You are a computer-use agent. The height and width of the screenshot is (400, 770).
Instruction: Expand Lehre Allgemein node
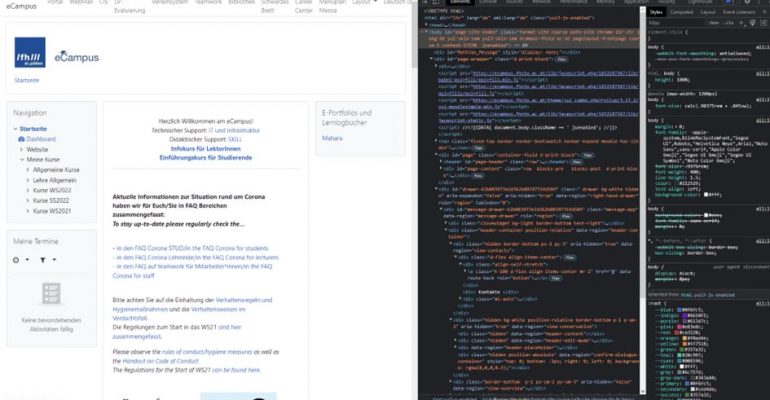28,181
